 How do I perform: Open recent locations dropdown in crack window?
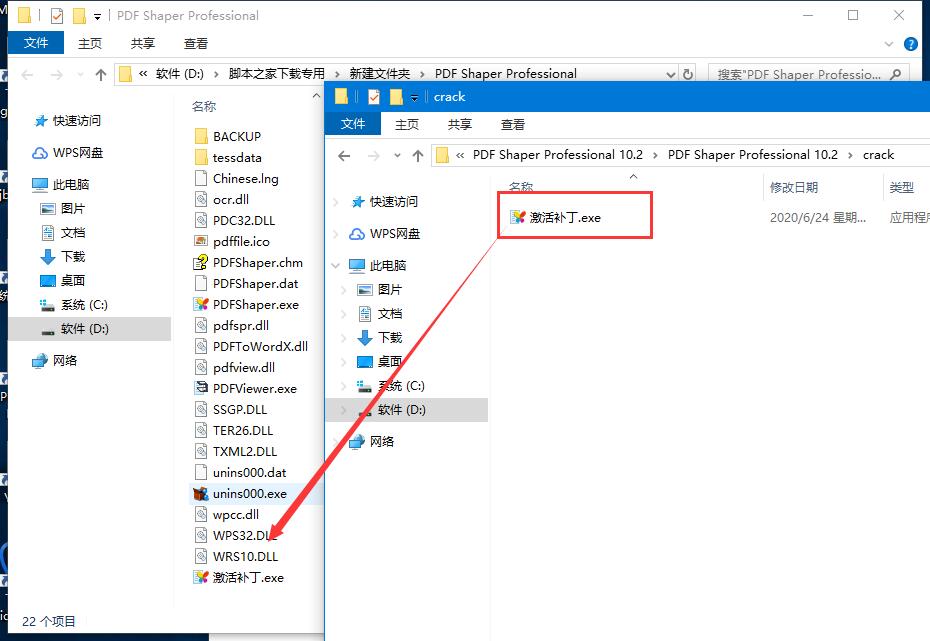[397, 156]
